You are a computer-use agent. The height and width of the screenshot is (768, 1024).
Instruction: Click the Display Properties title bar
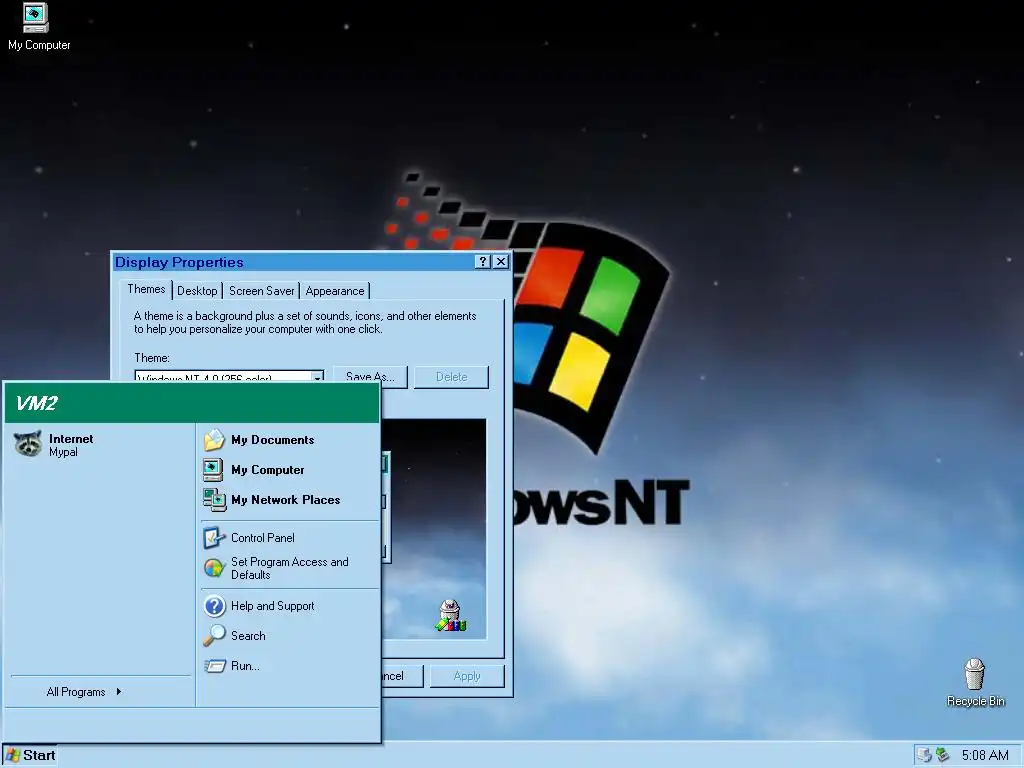tap(294, 262)
